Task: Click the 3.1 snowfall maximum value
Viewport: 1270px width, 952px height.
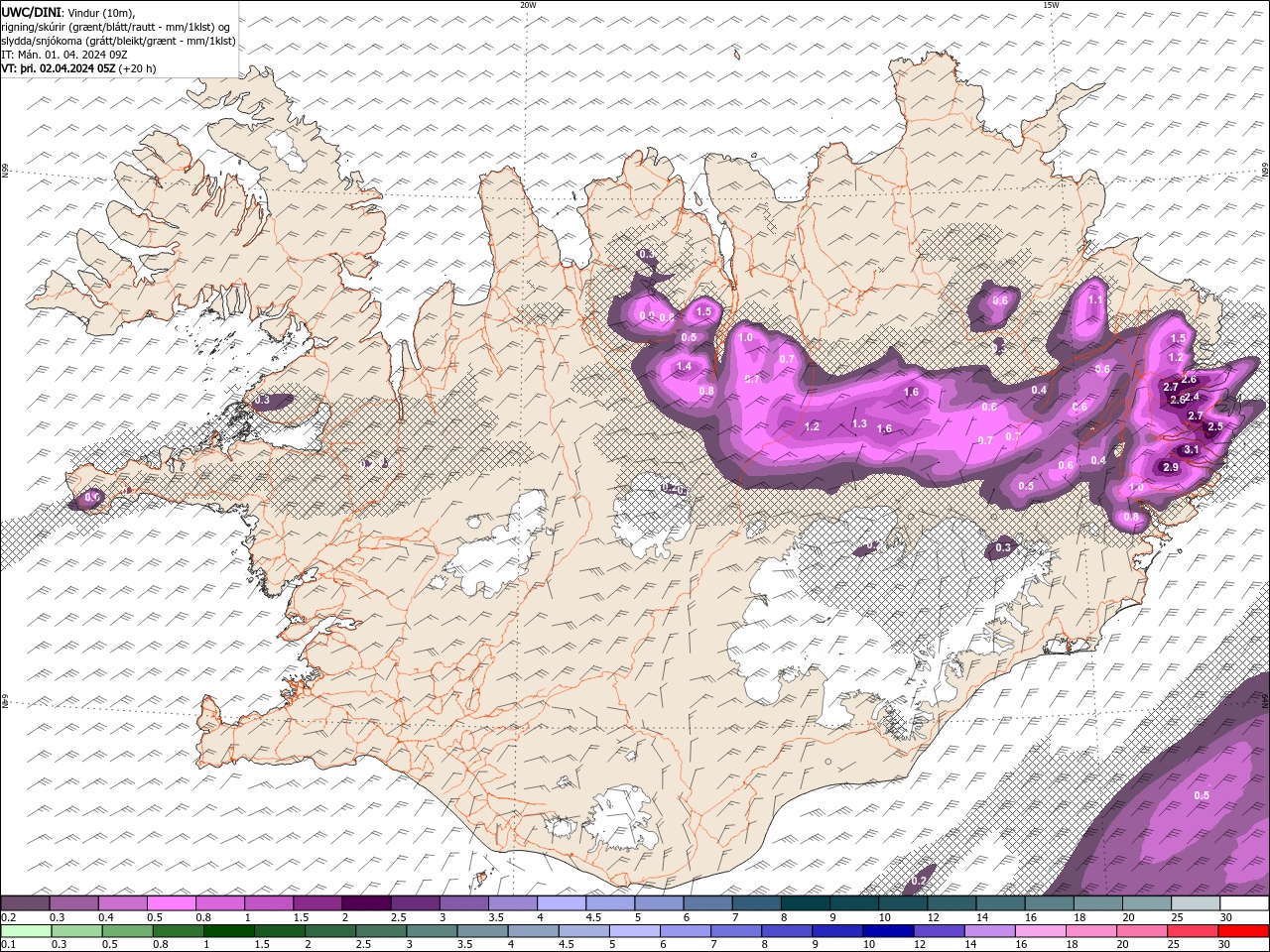Action: 1192,450
